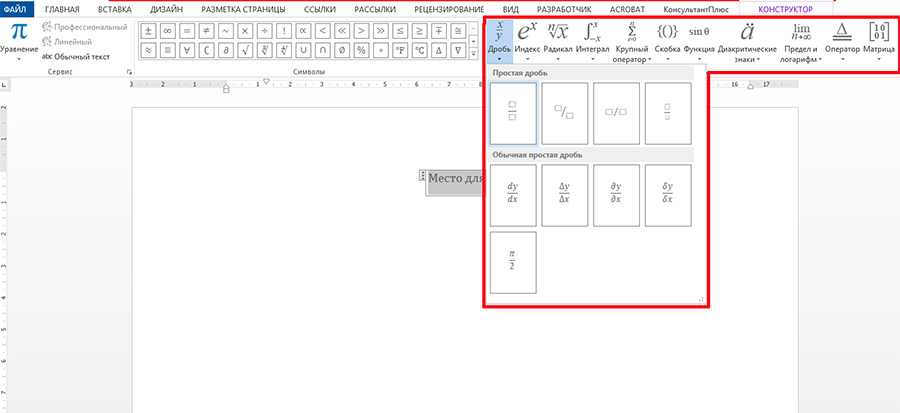Image resolution: width=900 pixels, height=413 pixels.
Task: Insert the square root symbol
Action: (x=246, y=50)
